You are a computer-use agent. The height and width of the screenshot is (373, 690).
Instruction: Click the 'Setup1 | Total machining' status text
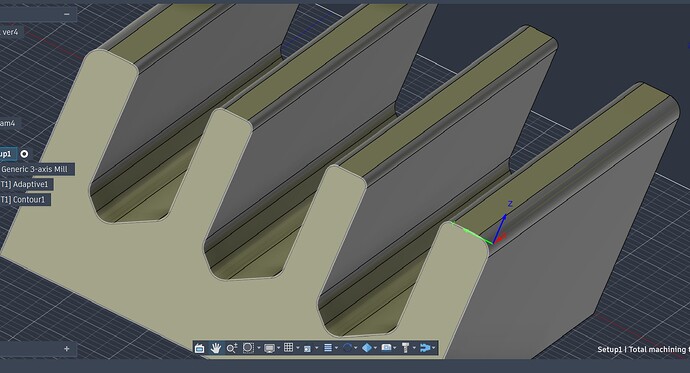click(x=643, y=349)
